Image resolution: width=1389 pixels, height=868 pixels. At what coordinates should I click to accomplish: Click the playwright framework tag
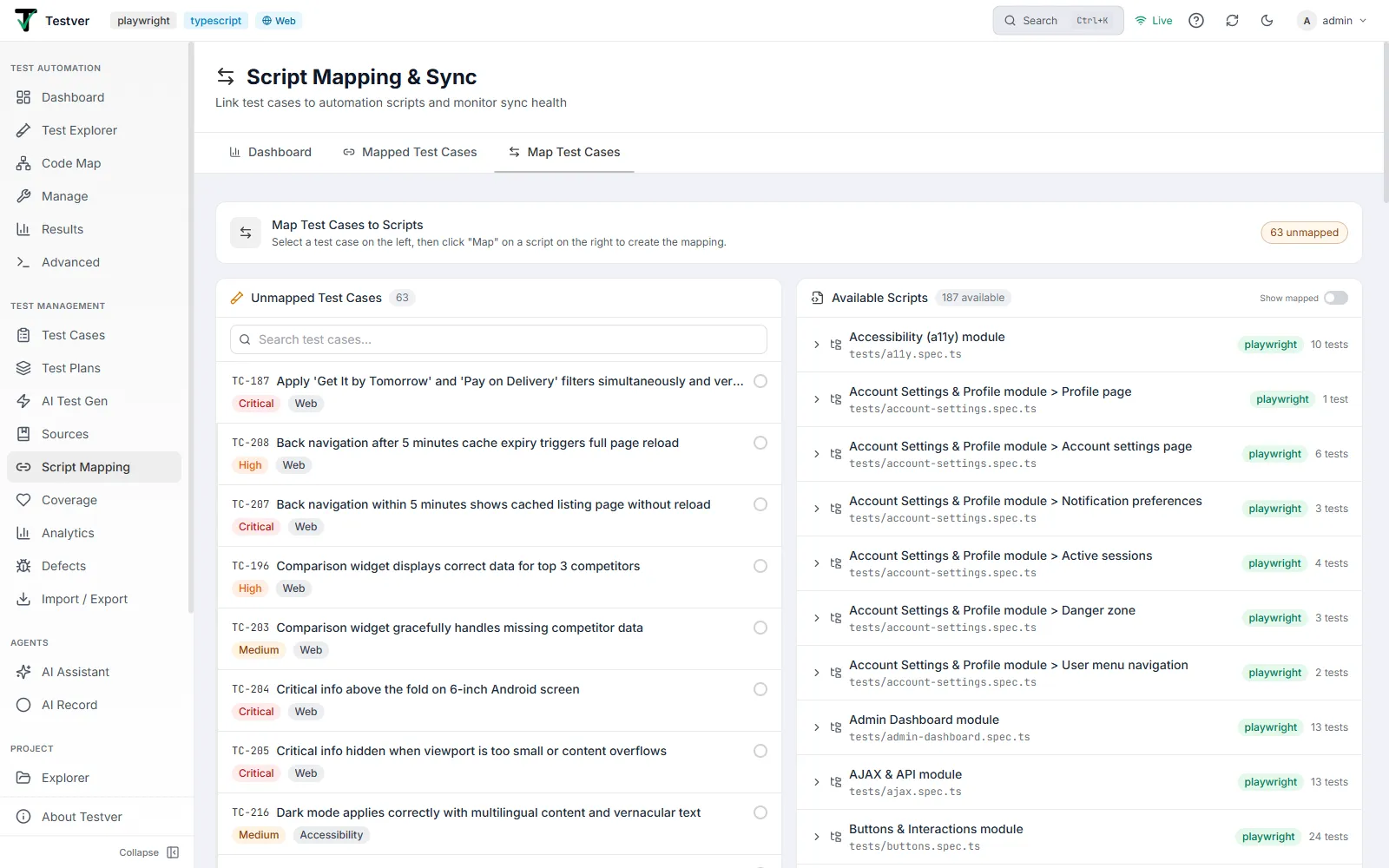143,21
